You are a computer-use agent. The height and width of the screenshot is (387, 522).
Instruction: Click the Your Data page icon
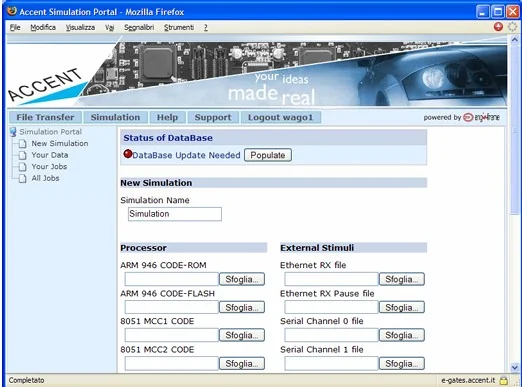point(22,155)
